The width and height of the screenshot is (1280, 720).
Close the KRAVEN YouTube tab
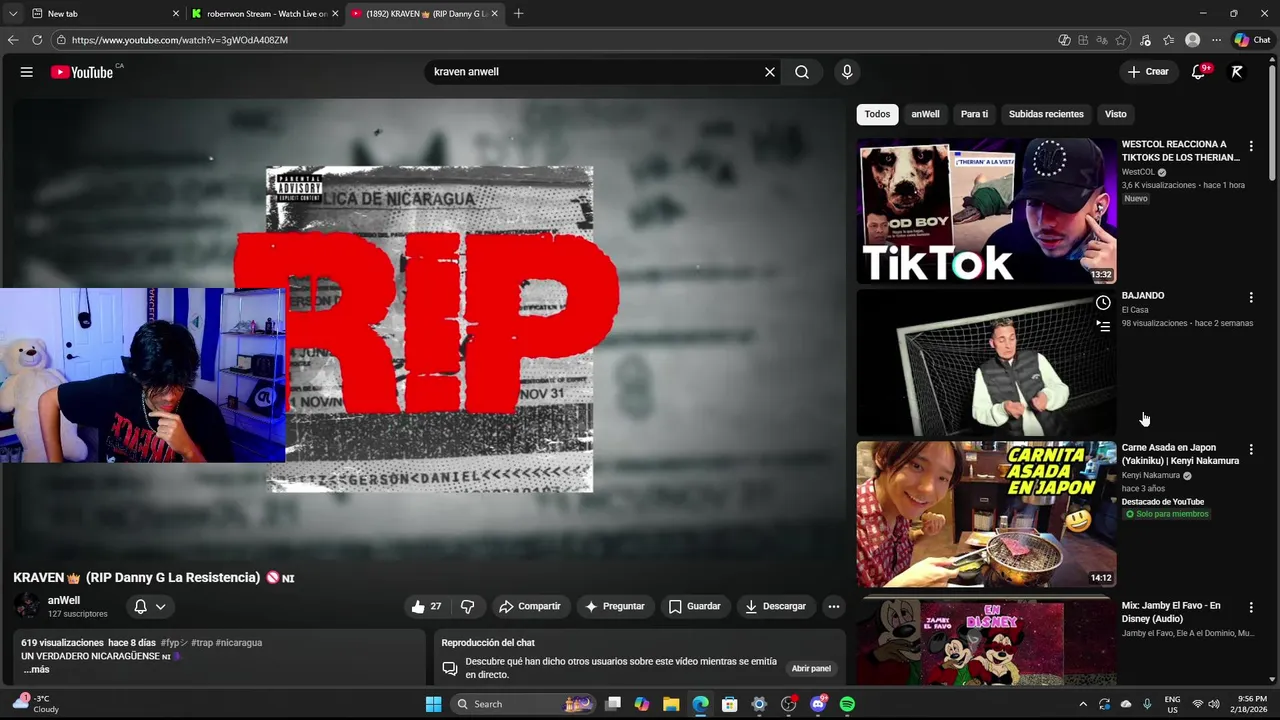(x=494, y=14)
